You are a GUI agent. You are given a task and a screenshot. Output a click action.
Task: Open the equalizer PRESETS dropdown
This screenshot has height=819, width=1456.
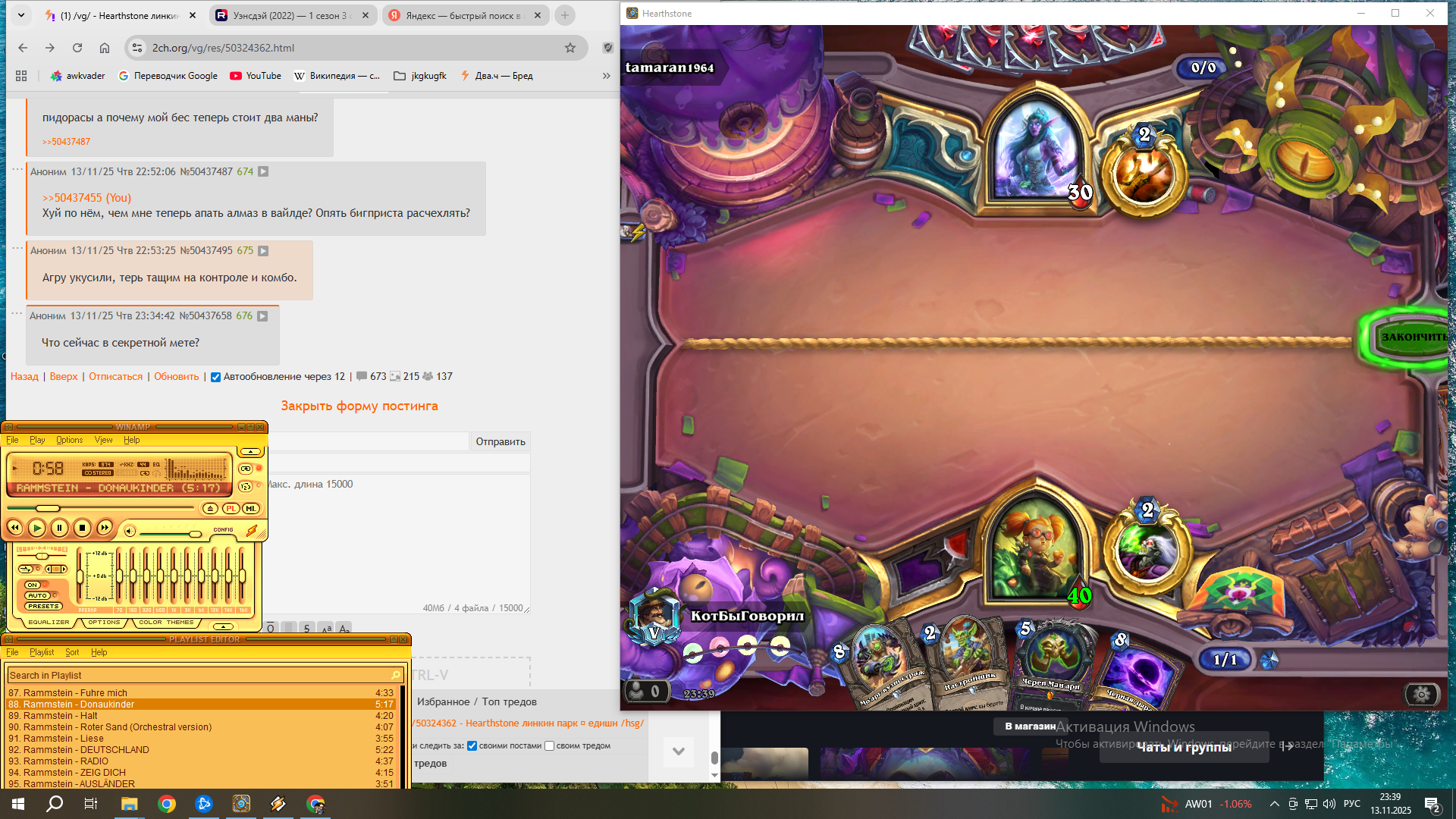[42, 607]
